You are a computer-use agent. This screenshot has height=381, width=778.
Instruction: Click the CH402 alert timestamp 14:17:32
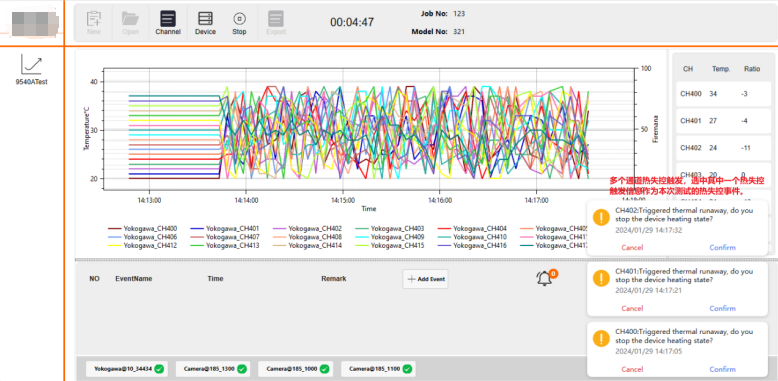[x=648, y=230]
